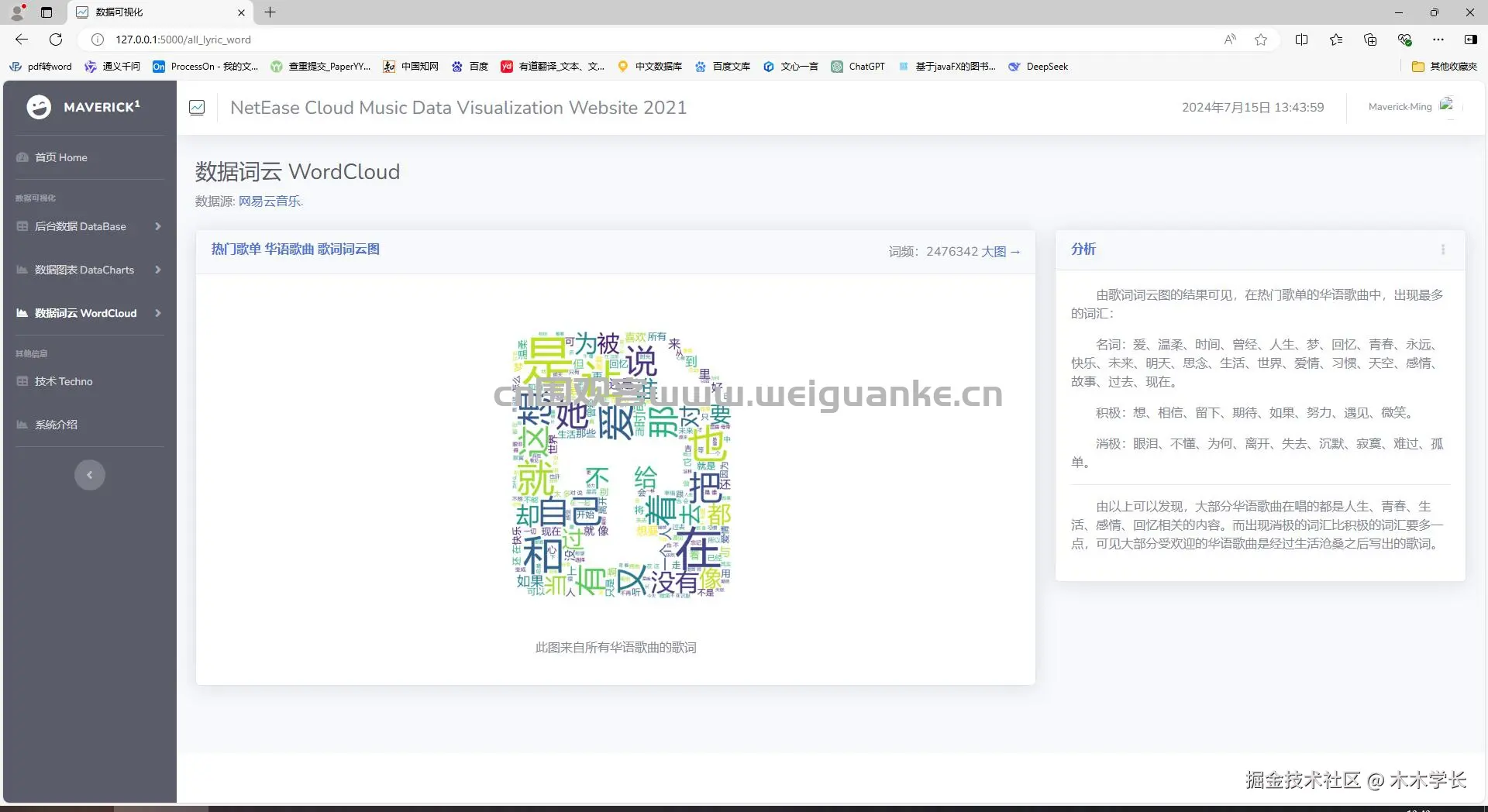
Task: Click the word cloud image
Action: (622, 463)
